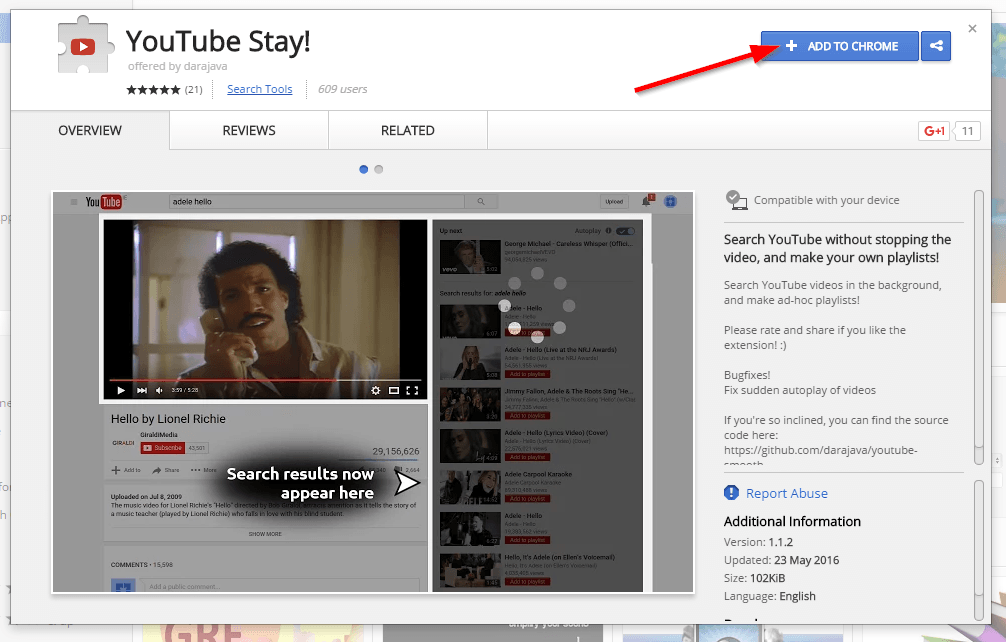Switch to the RELATED tab

tap(408, 130)
